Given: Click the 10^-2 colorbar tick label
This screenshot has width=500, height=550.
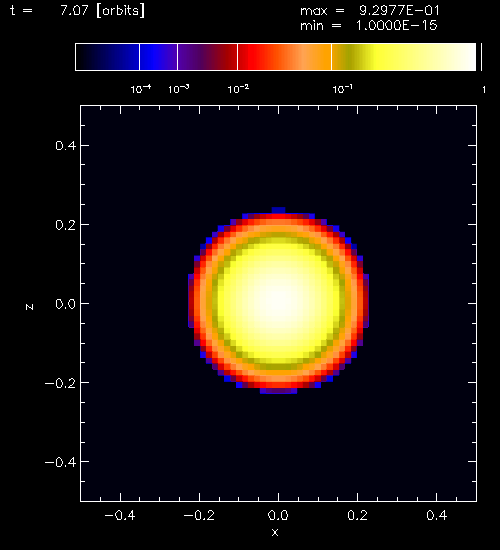Looking at the screenshot, I should click(238, 89).
